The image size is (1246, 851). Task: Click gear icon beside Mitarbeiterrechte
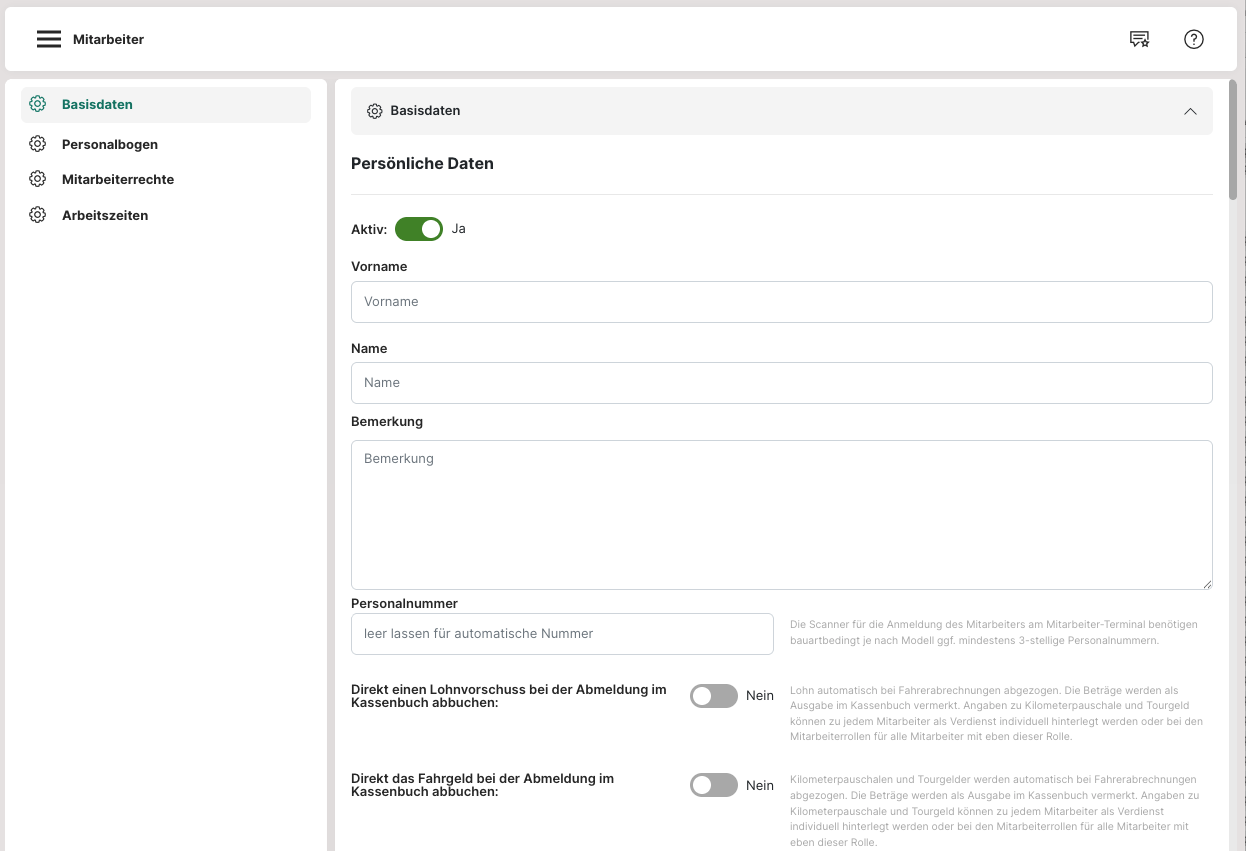(38, 179)
